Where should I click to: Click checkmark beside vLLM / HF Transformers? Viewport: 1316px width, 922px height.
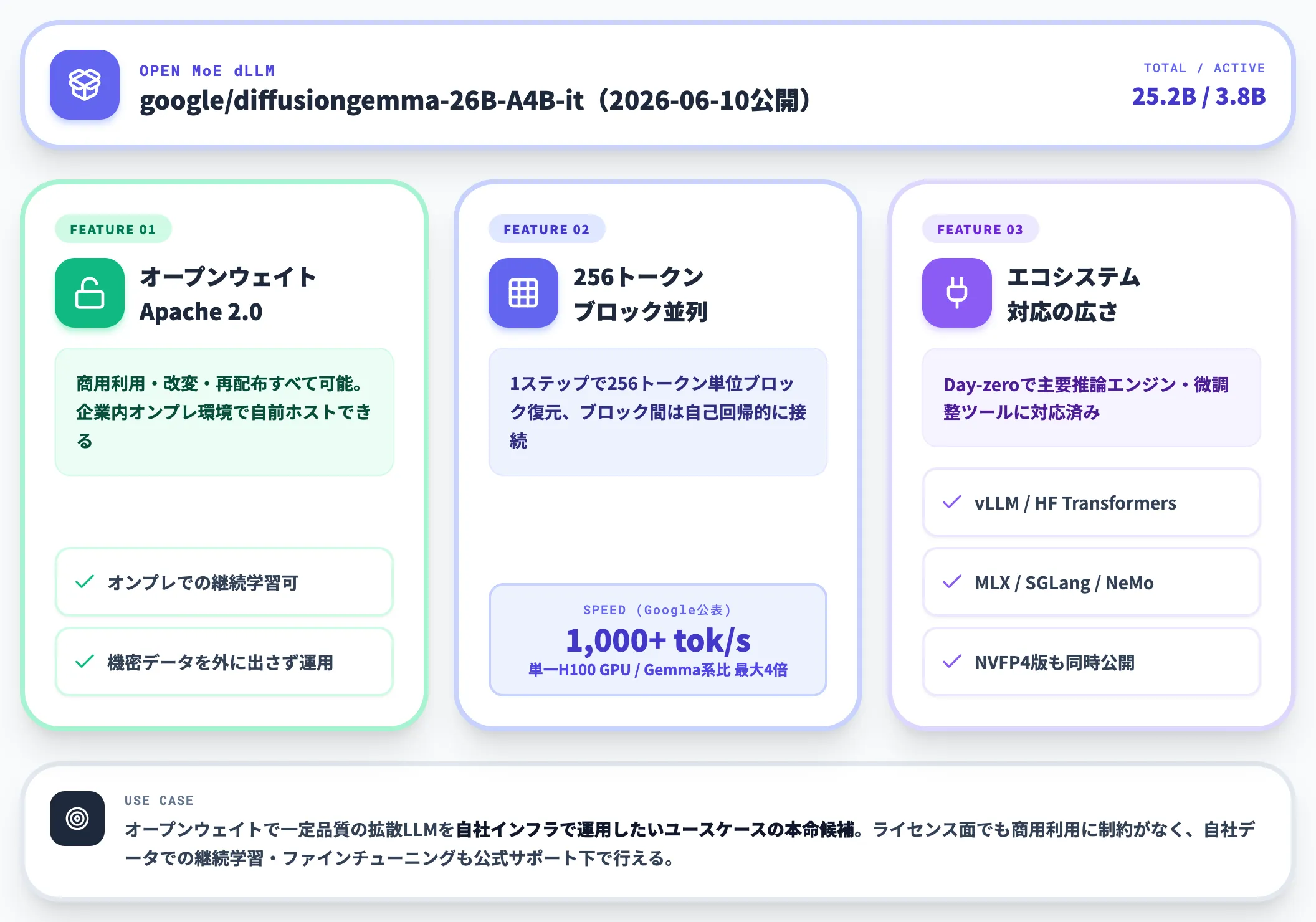coord(952,502)
